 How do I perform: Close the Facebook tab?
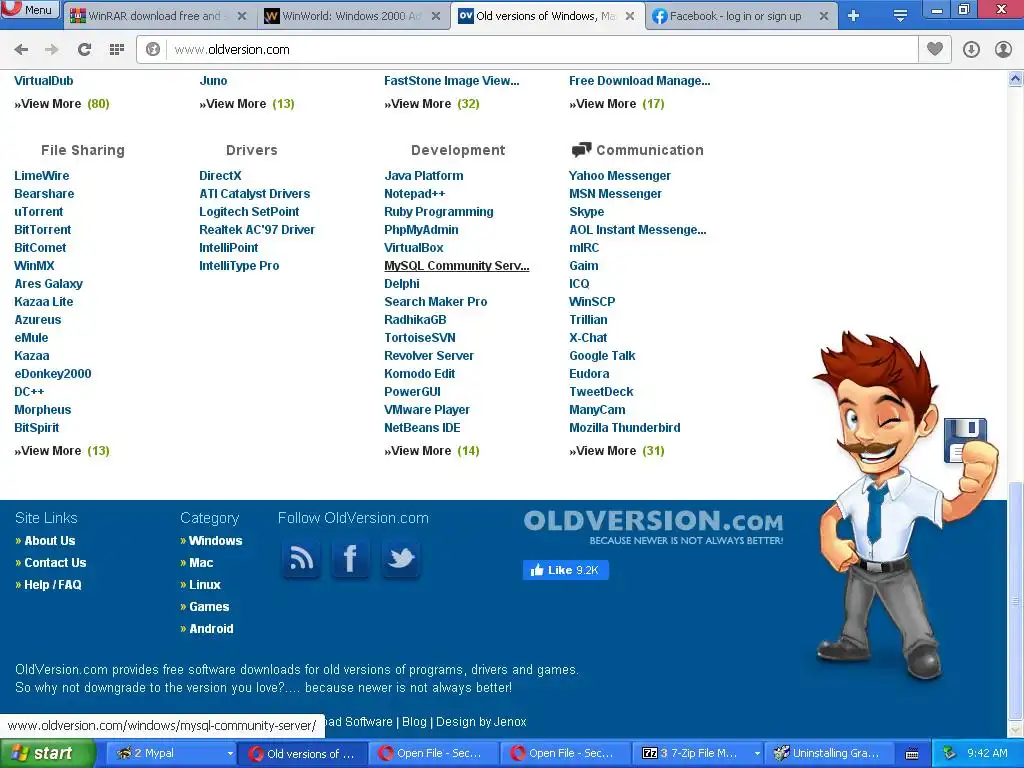[824, 16]
